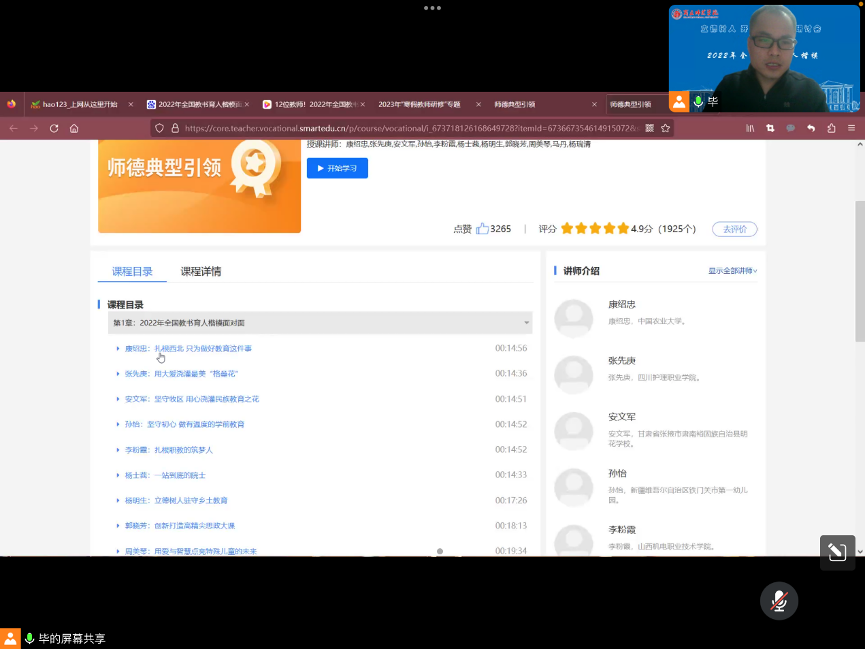Click the orange participant icon on video

pyautogui.click(x=680, y=102)
